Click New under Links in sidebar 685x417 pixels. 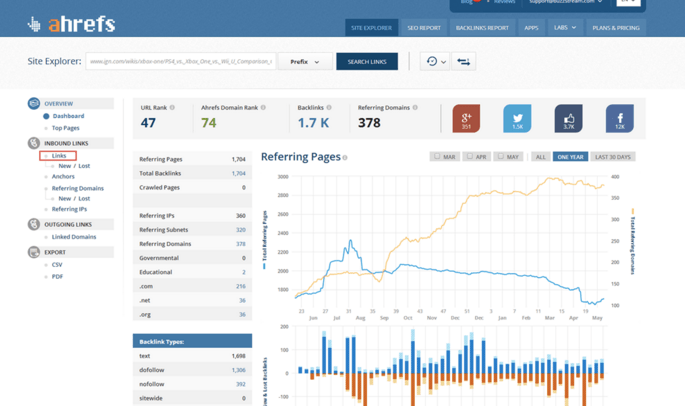[x=65, y=166]
